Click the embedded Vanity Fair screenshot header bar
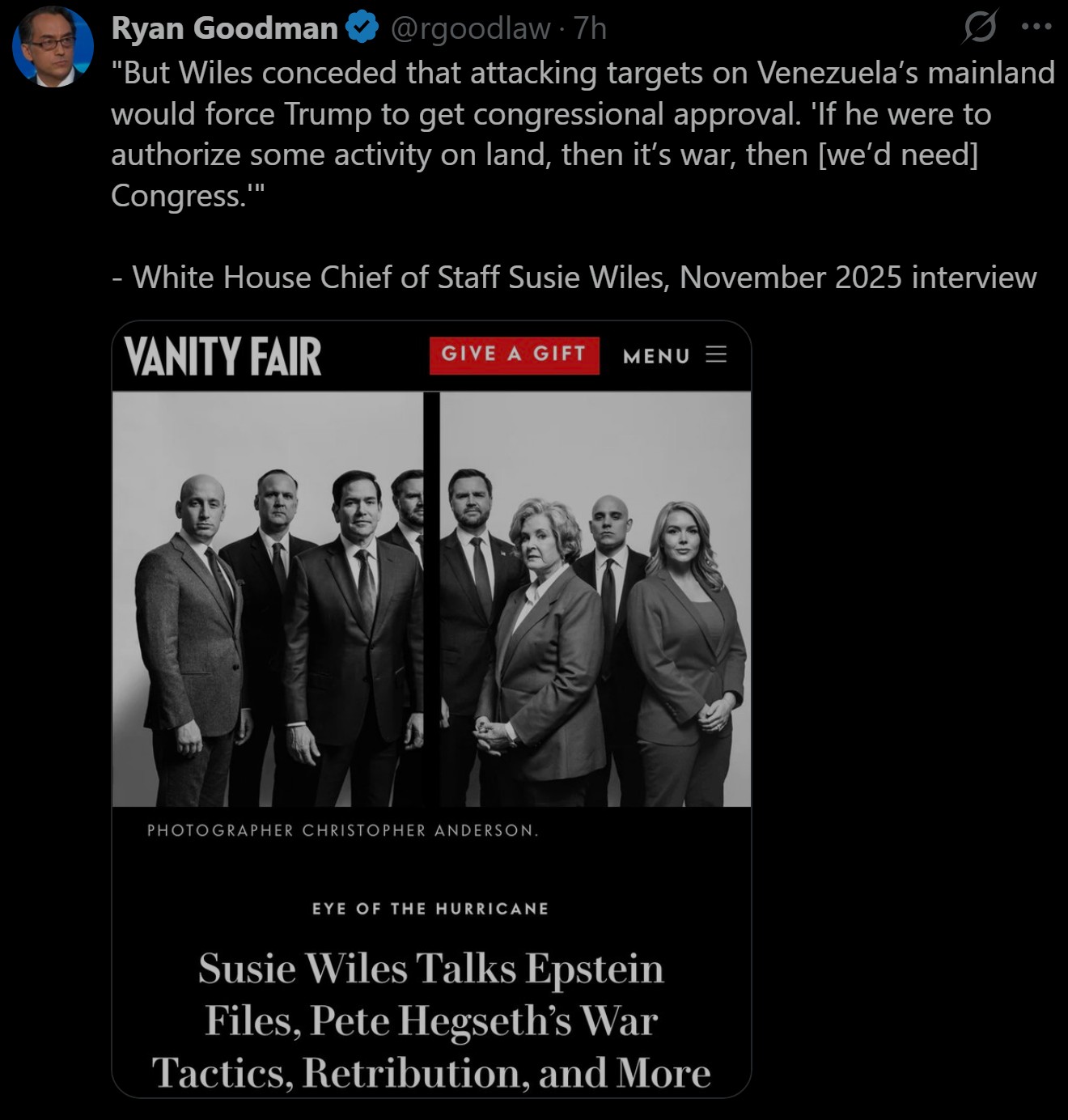Viewport: 1068px width, 1120px height. click(431, 356)
